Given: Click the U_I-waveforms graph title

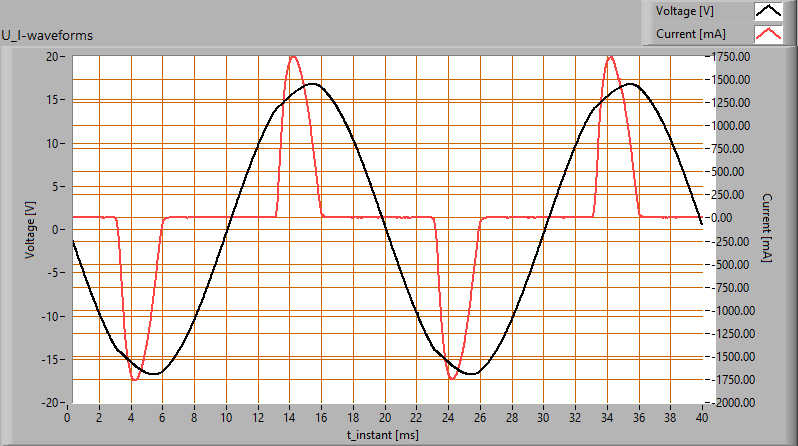Looking at the screenshot, I should pyautogui.click(x=48, y=35).
